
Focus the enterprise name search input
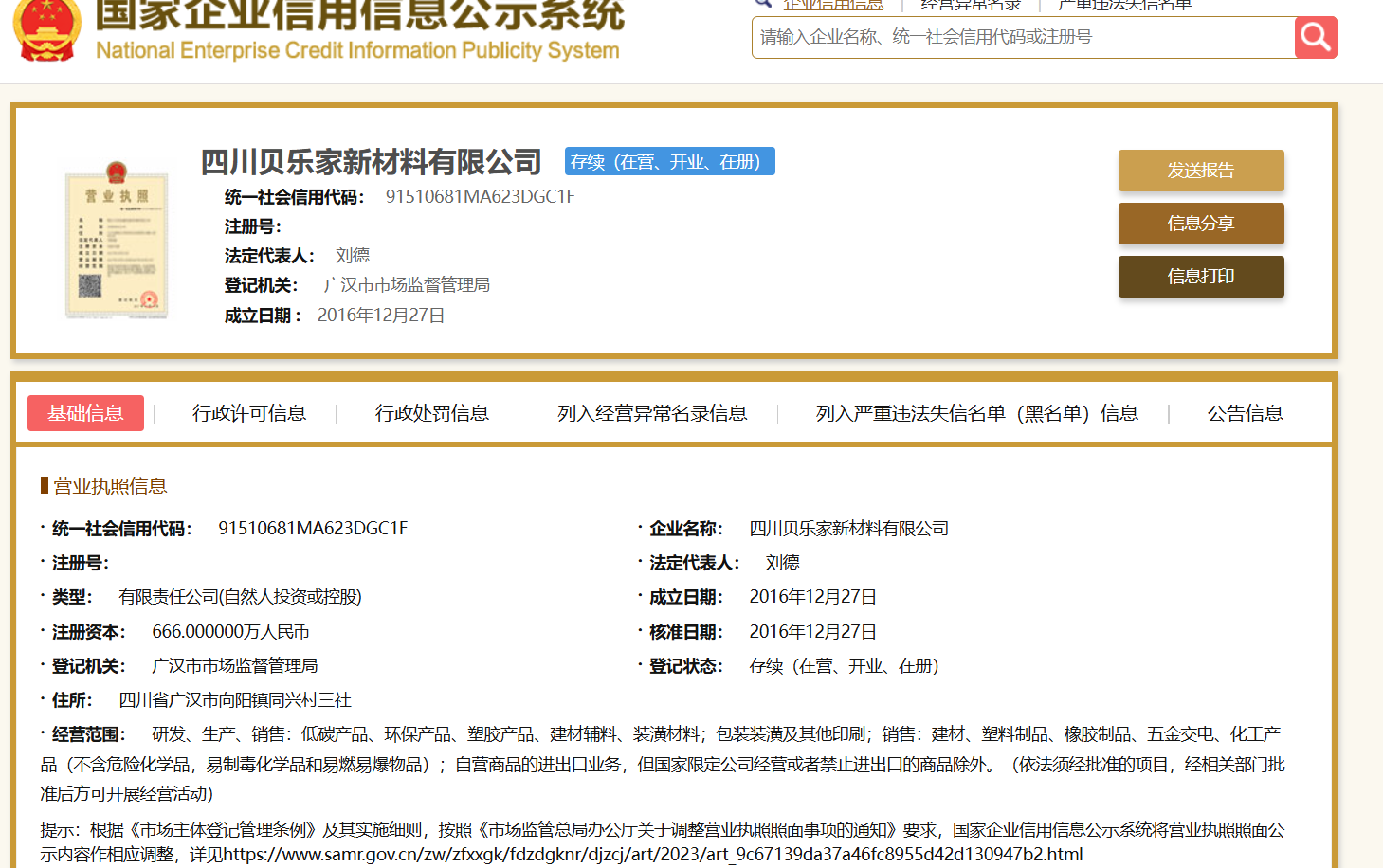[1024, 37]
